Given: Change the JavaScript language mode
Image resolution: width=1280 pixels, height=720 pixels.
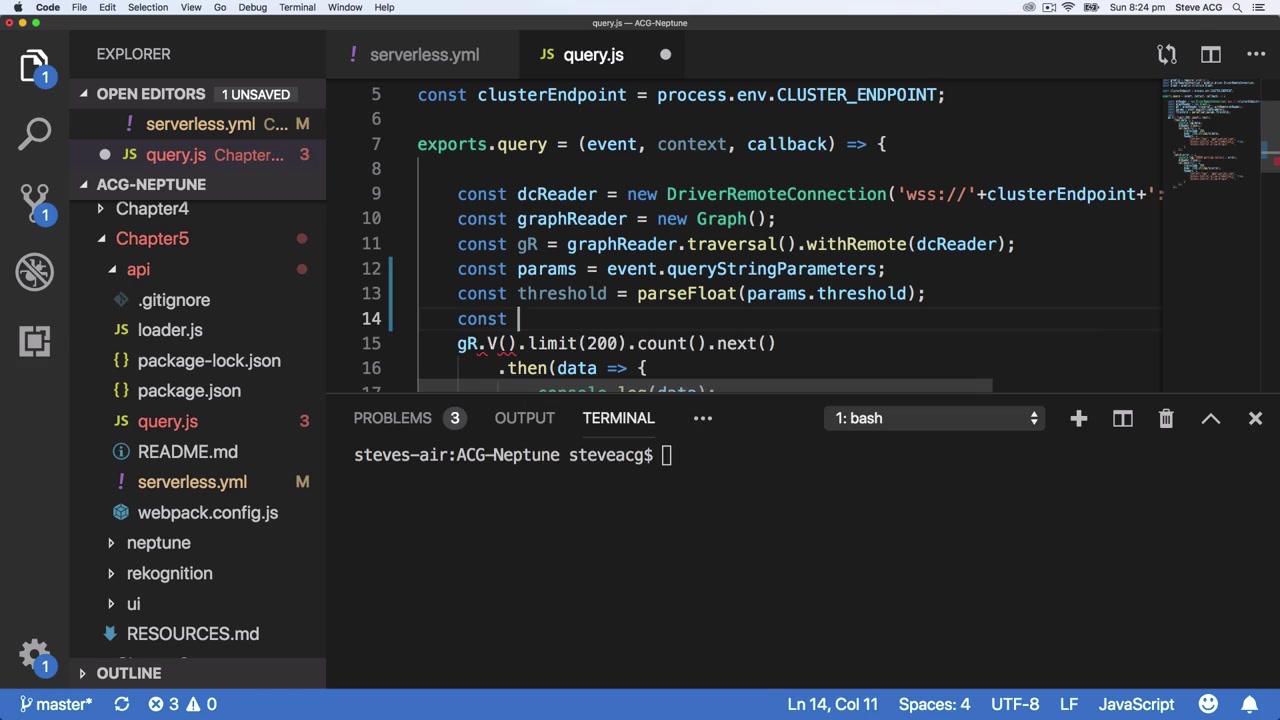Looking at the screenshot, I should point(1136,704).
